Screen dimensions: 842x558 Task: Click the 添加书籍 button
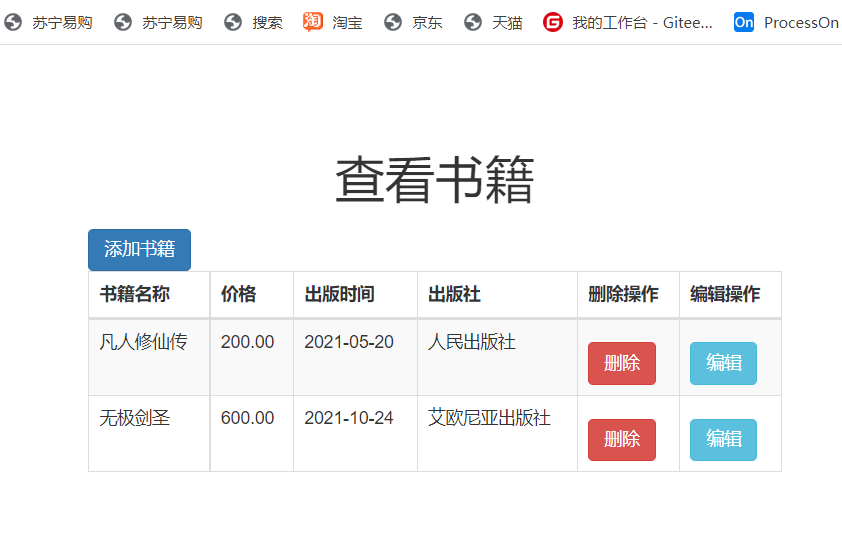click(x=140, y=250)
